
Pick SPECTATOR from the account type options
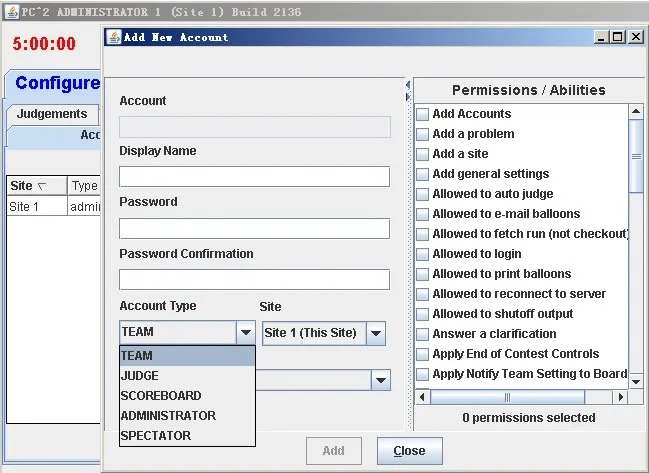click(x=155, y=436)
